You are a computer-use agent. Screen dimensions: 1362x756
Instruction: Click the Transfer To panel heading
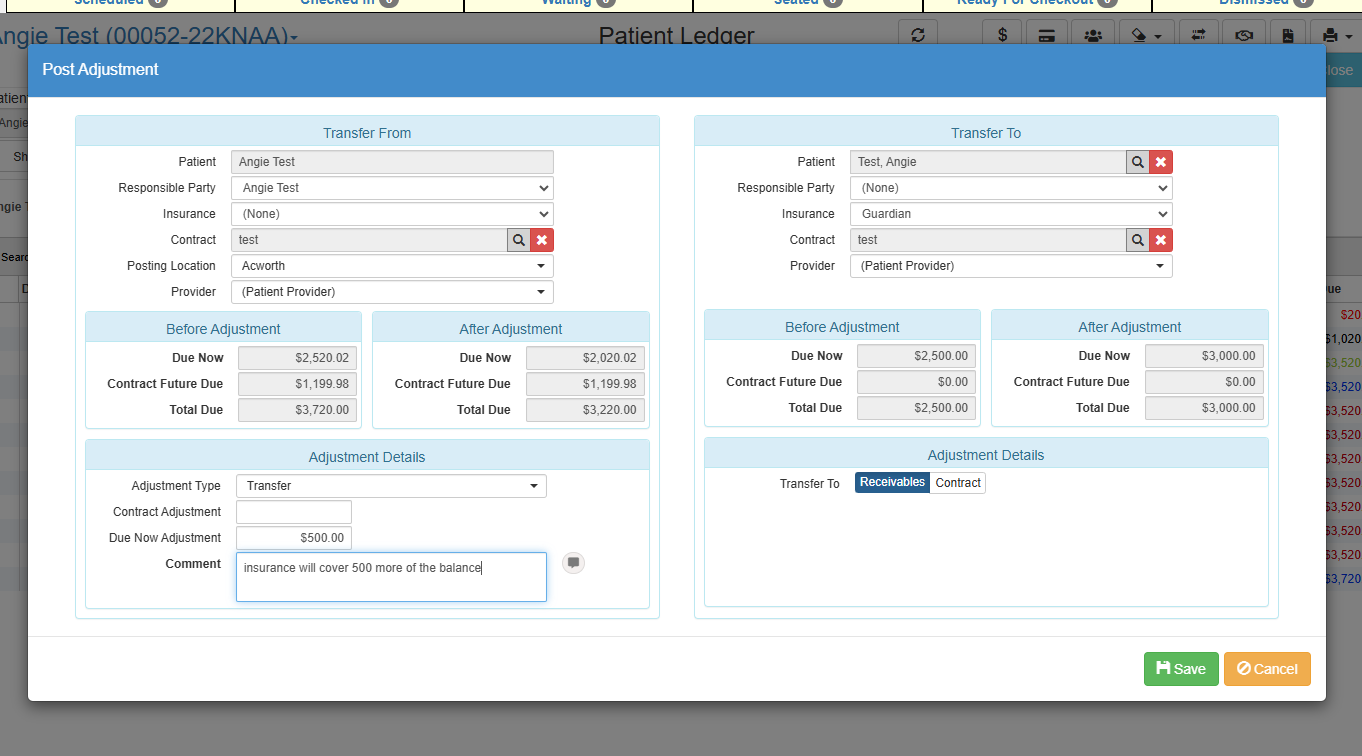(x=986, y=133)
